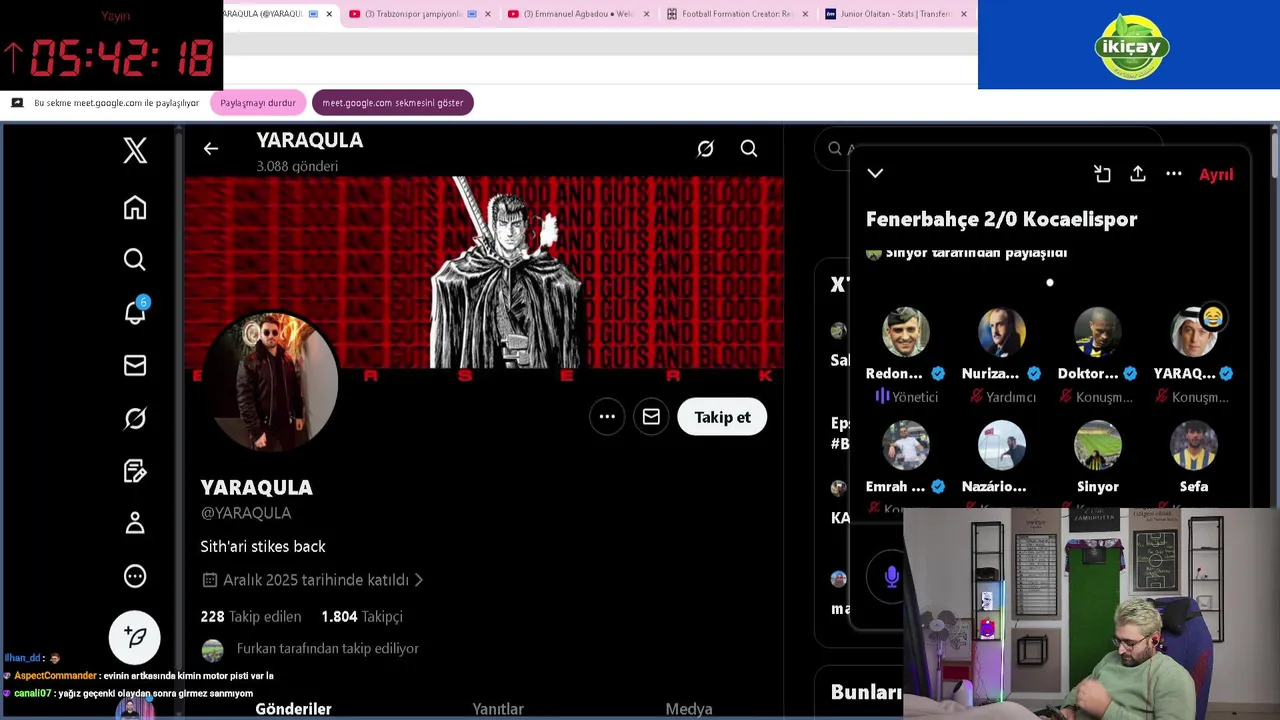The image size is (1280, 720).
Task: Click Nuriza... co-host avatar in Space
Action: coord(1001,332)
